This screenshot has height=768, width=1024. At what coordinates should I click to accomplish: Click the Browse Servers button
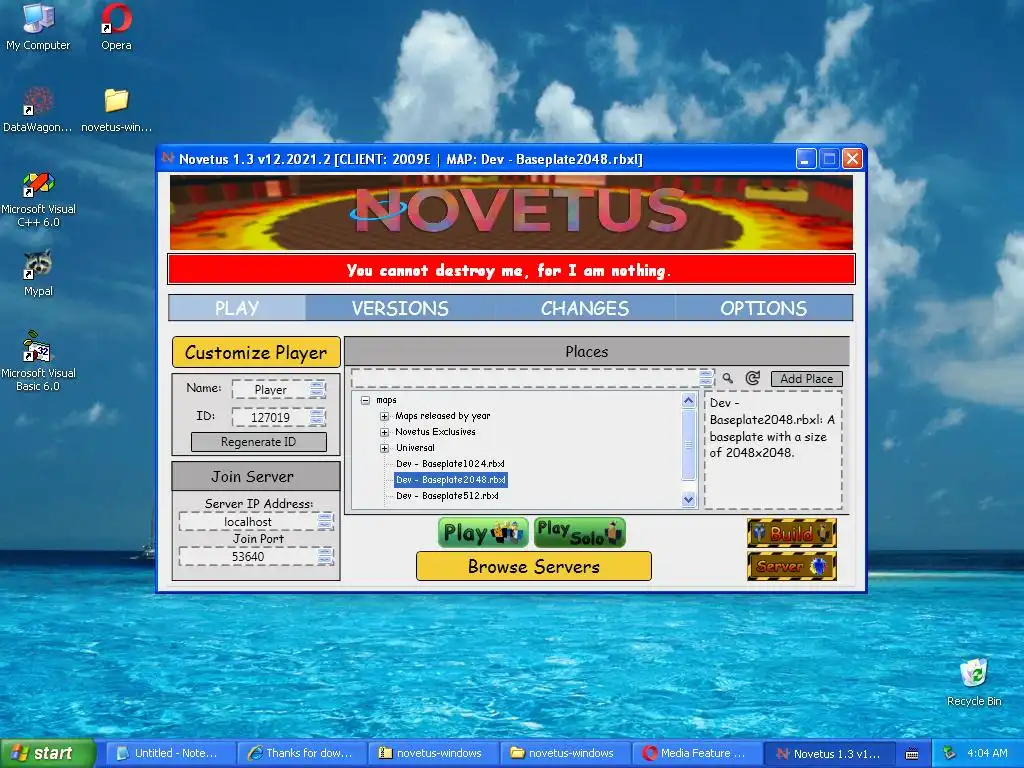(534, 566)
